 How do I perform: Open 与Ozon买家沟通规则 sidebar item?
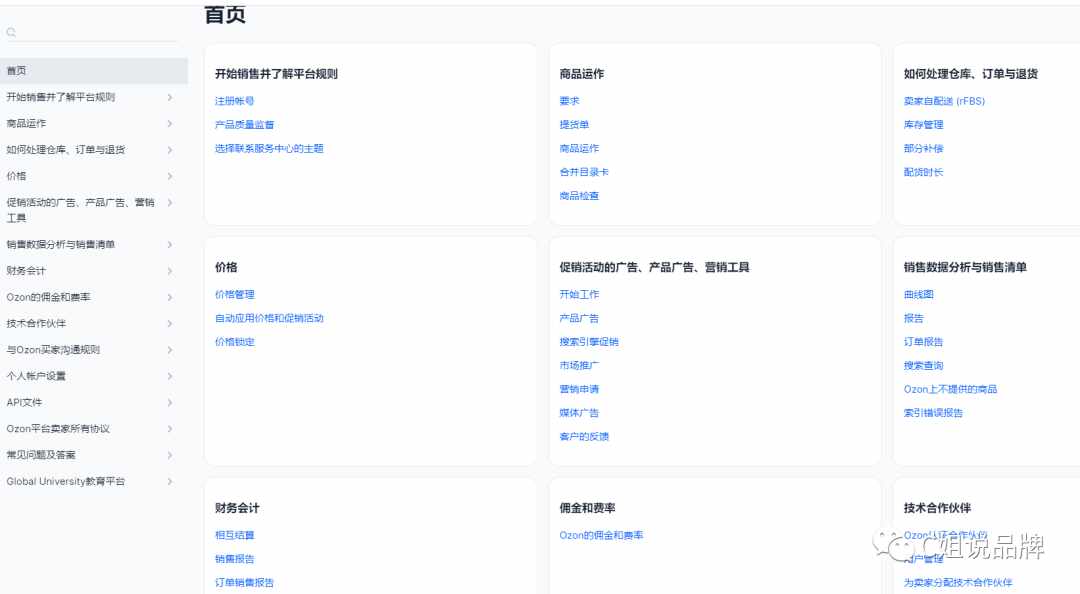(x=53, y=349)
